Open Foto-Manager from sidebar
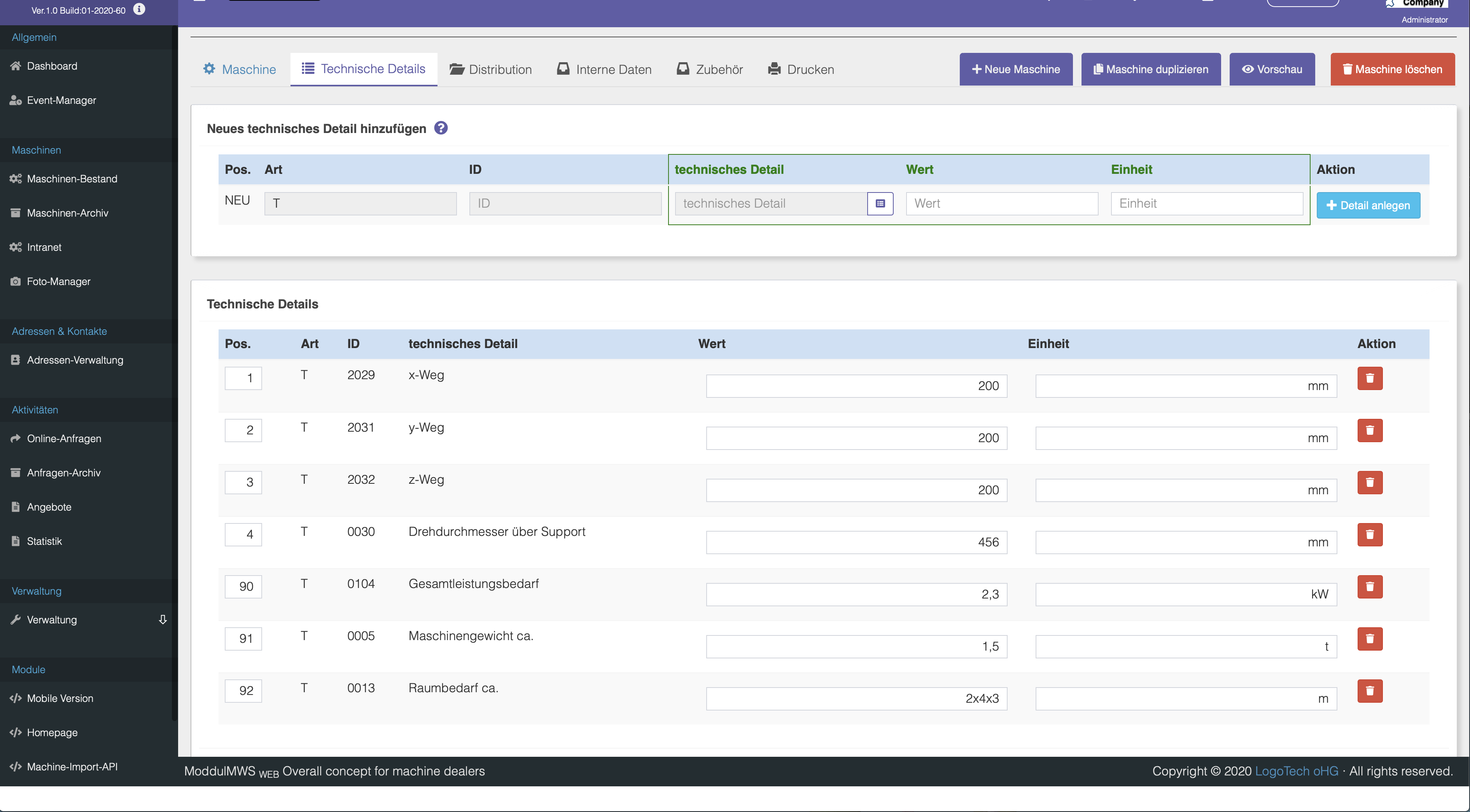Viewport: 1470px width, 812px height. 58,281
